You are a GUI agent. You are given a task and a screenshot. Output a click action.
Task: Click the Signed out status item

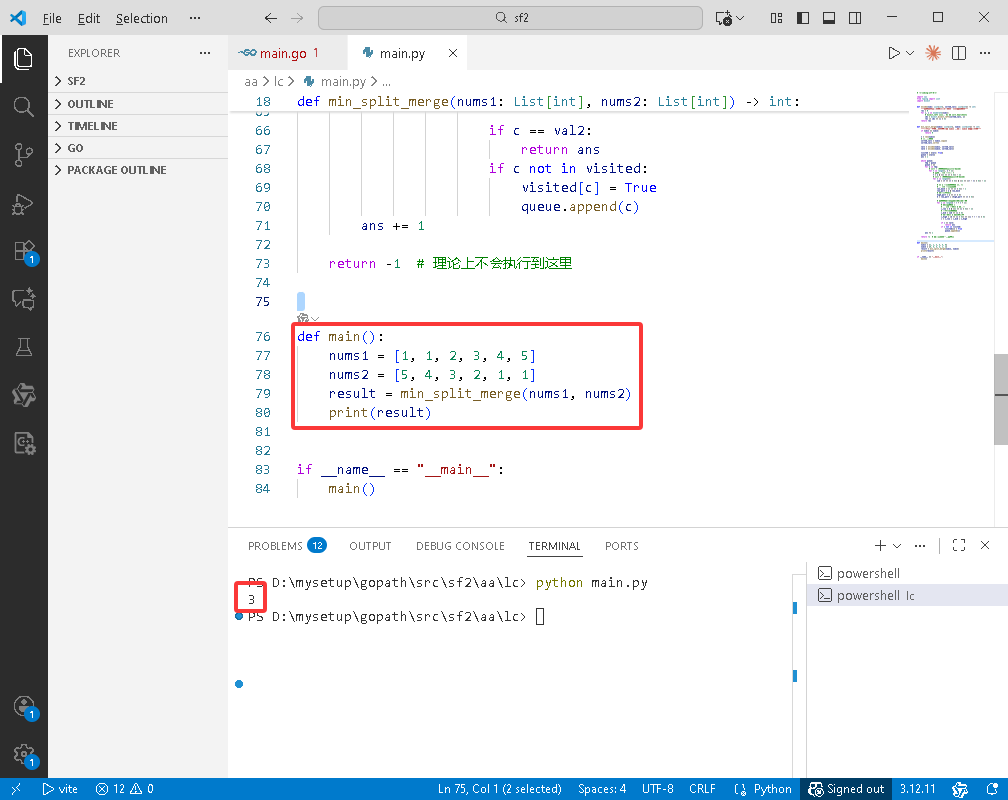(846, 789)
